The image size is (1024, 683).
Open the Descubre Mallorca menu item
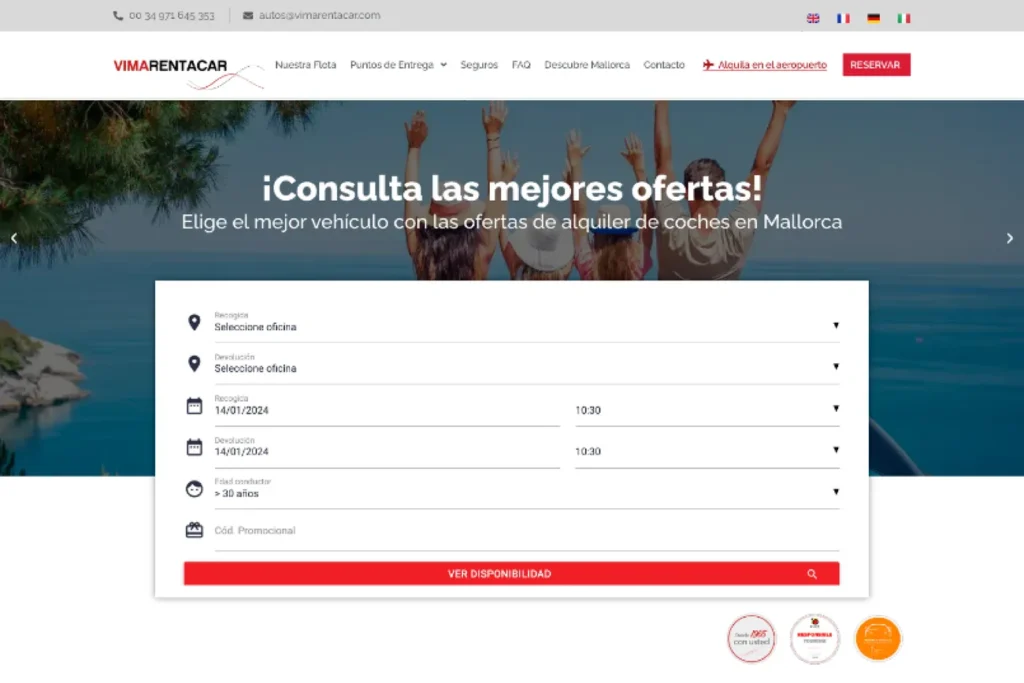click(x=587, y=65)
